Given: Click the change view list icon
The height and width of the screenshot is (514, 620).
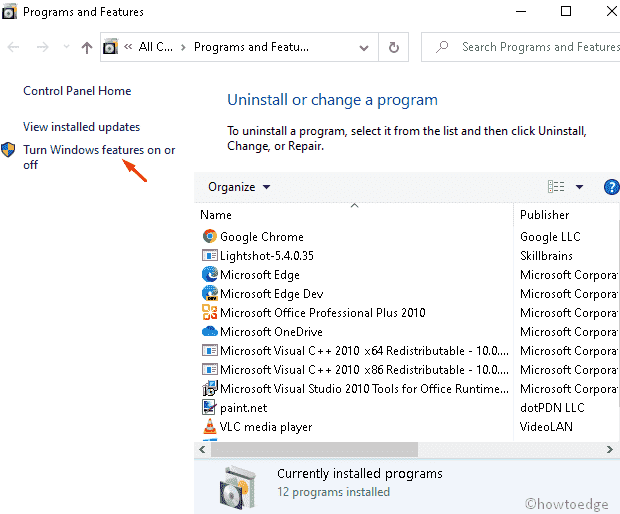Looking at the screenshot, I should (x=556, y=187).
